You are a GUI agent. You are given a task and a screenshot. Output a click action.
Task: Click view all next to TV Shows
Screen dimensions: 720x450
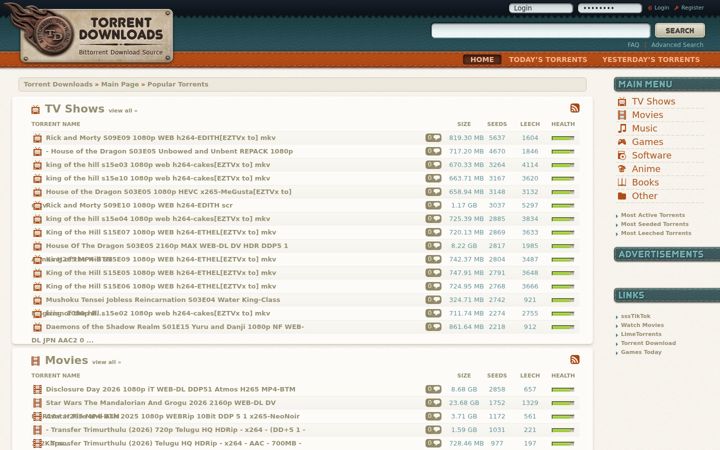pos(123,111)
